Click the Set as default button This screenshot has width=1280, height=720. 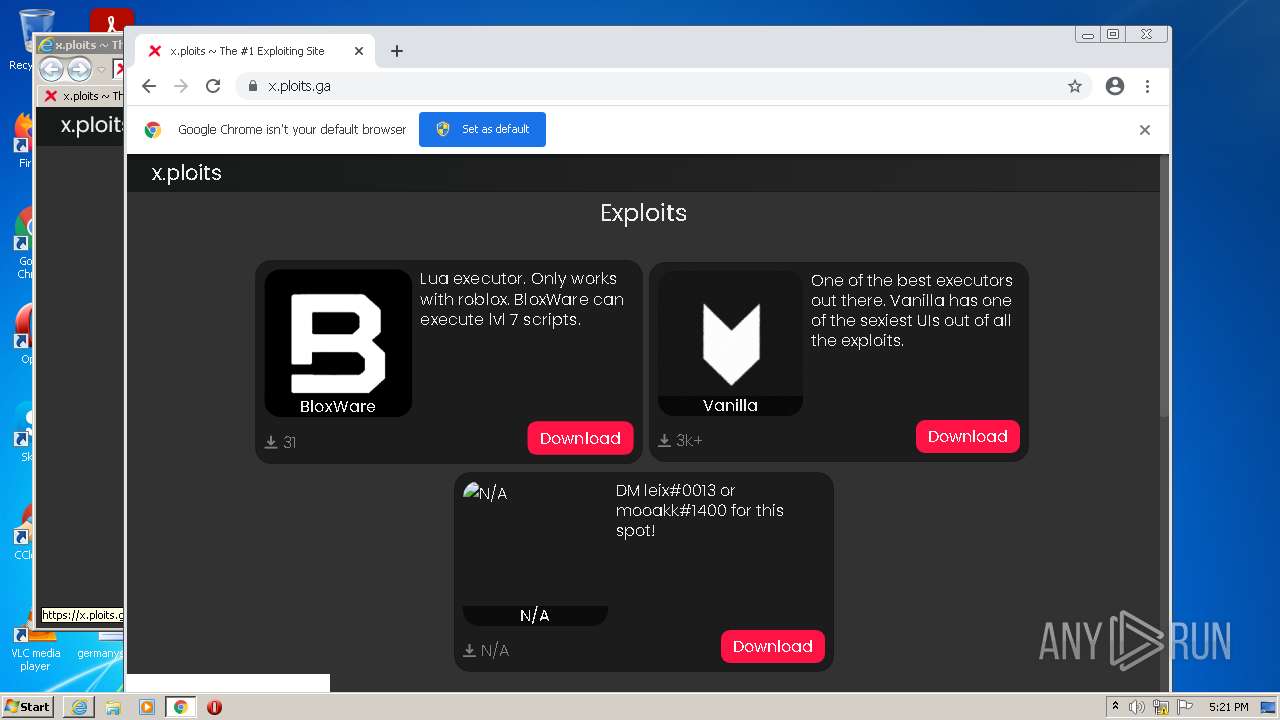pos(482,129)
